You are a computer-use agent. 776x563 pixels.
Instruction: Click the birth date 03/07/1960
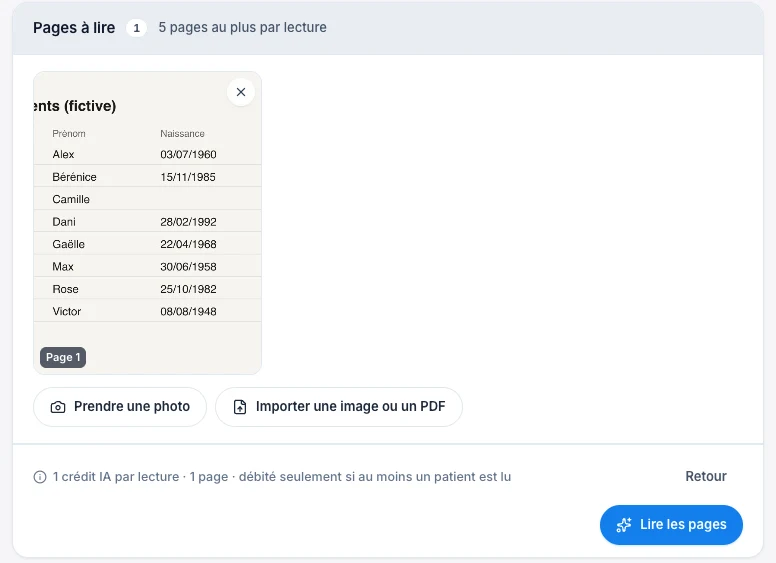(x=188, y=154)
